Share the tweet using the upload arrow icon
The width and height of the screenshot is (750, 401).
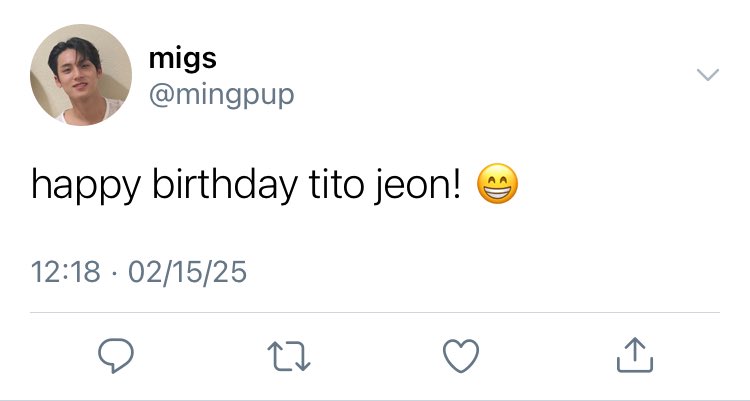635,355
